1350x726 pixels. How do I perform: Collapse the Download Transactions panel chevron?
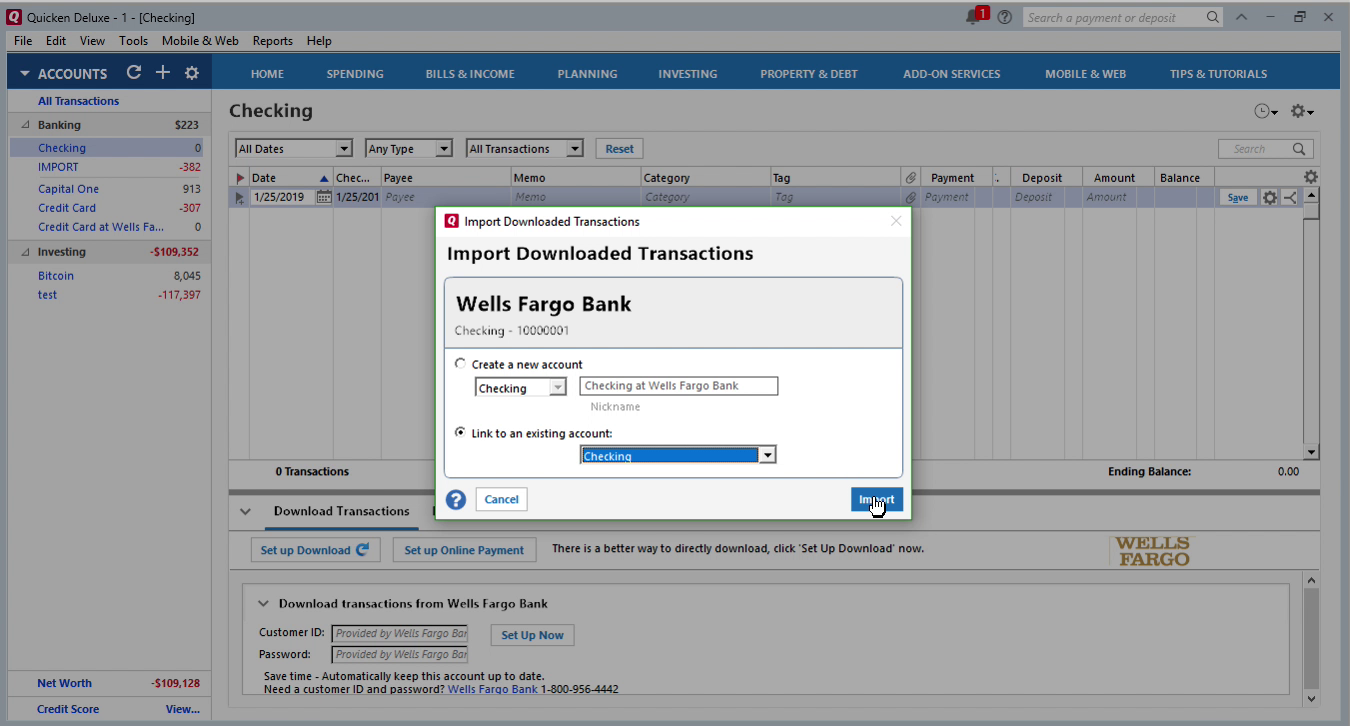click(x=245, y=511)
